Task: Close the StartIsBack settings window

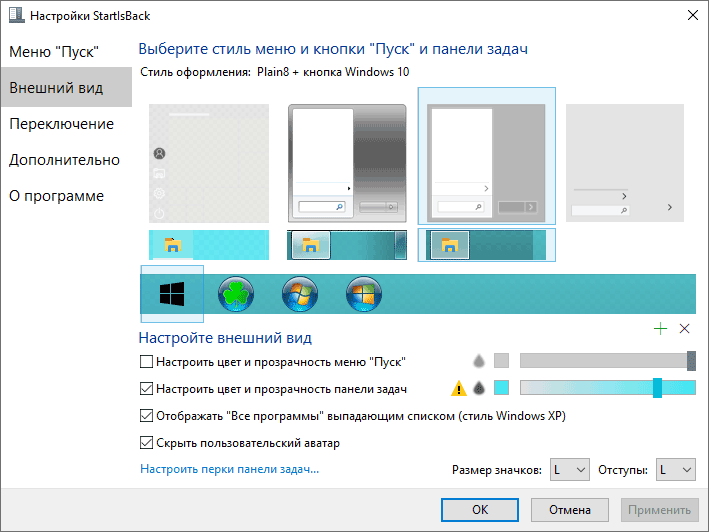Action: pos(693,15)
